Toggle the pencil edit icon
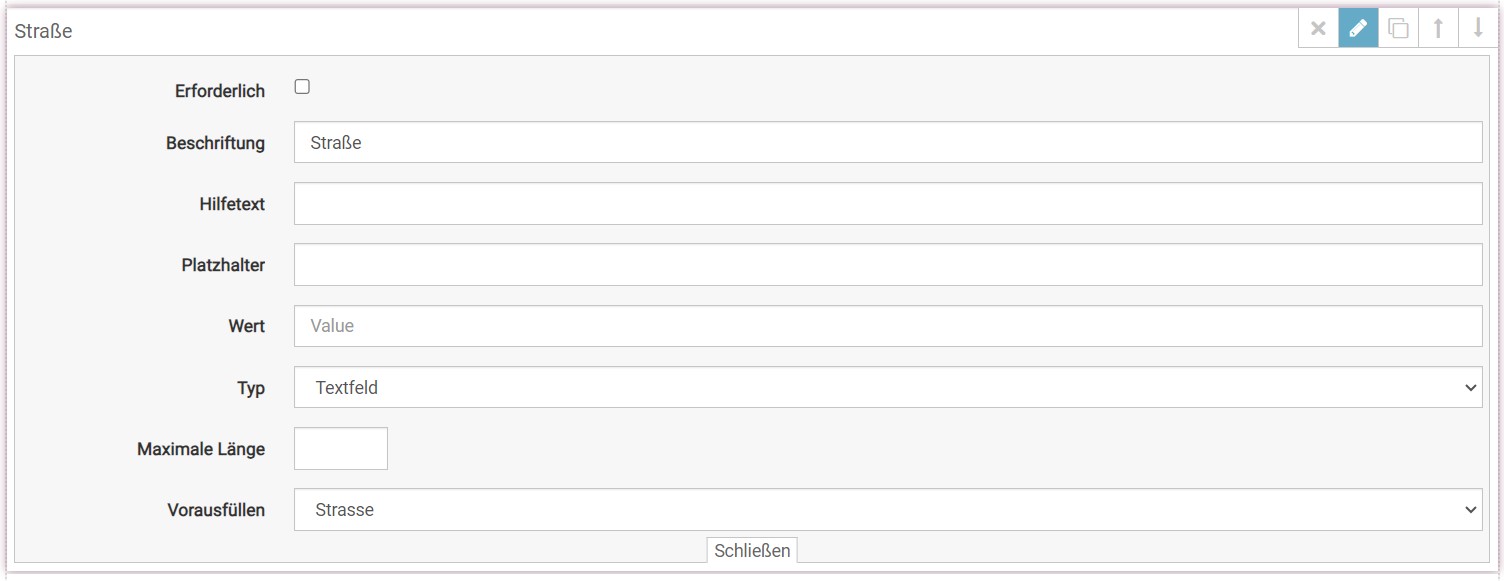This screenshot has width=1504, height=581. tap(1358, 29)
